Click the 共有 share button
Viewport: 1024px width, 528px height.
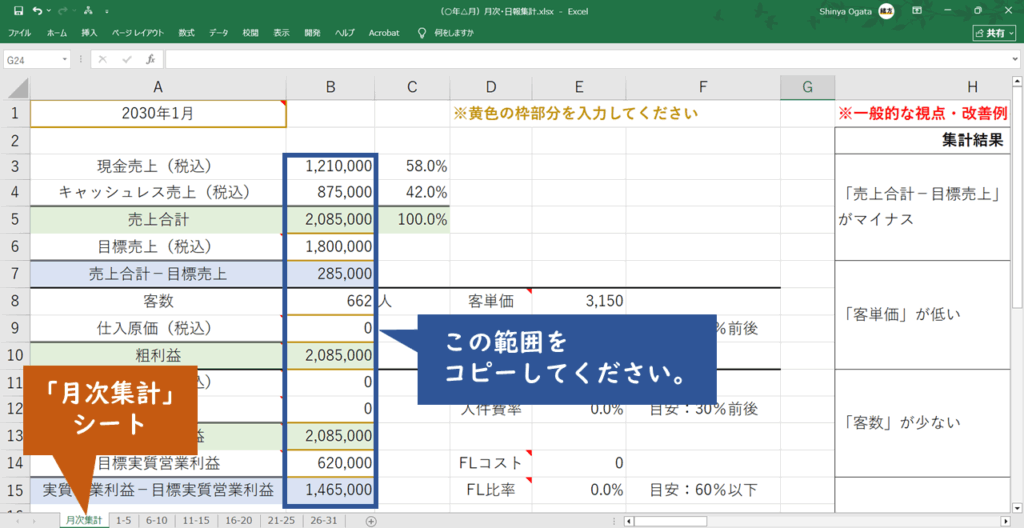(x=994, y=33)
